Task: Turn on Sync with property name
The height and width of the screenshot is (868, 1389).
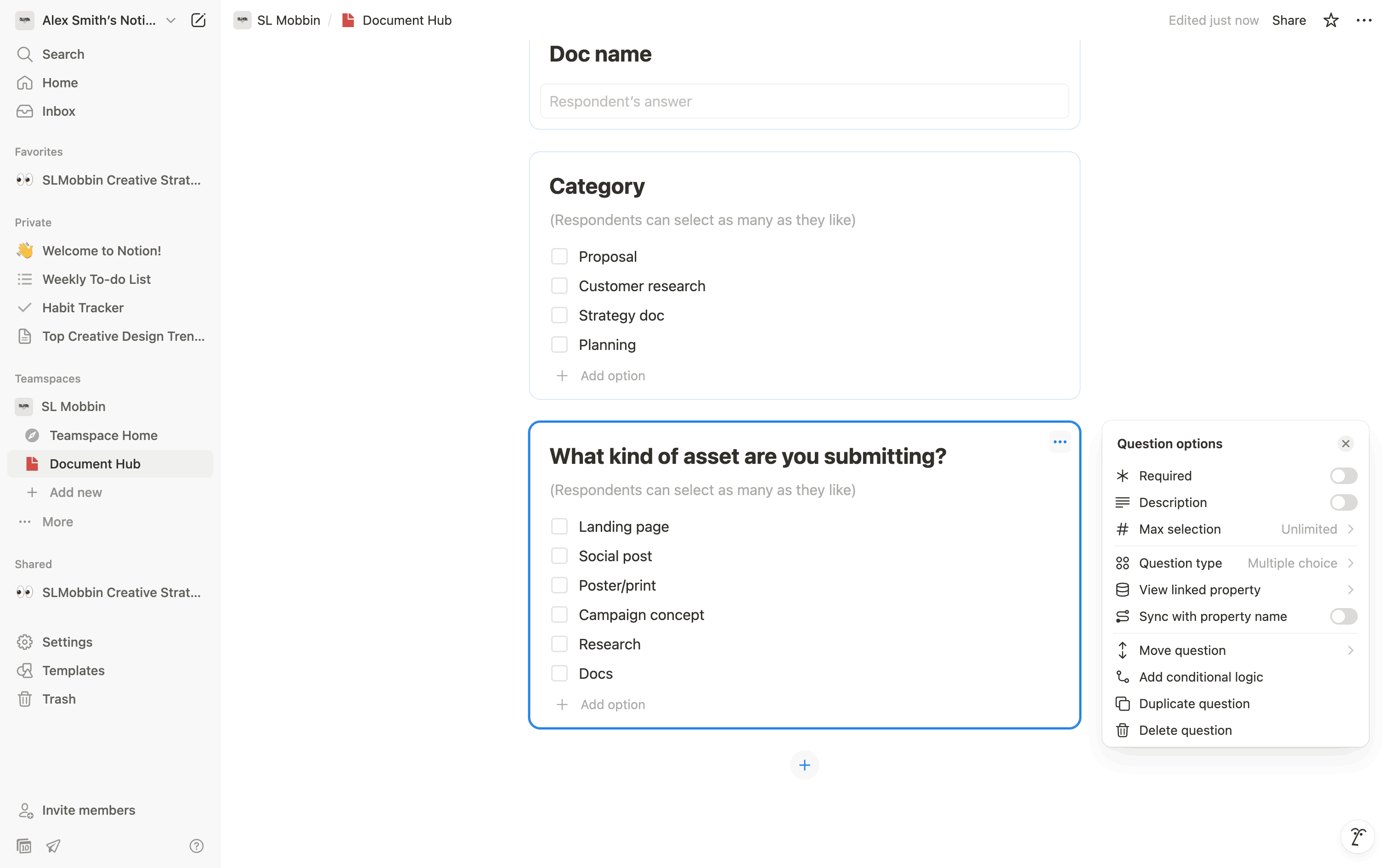Action: tap(1343, 616)
